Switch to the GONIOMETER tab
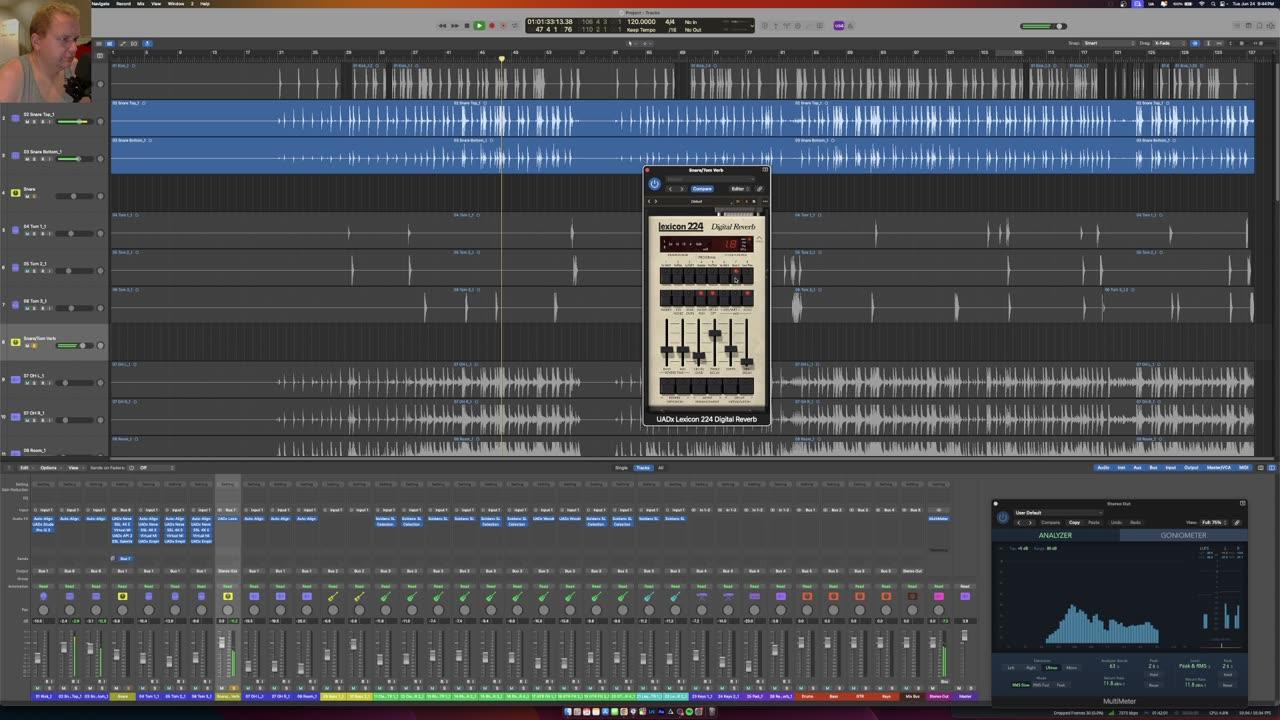Screen dimensions: 1280x720 (x=1183, y=535)
